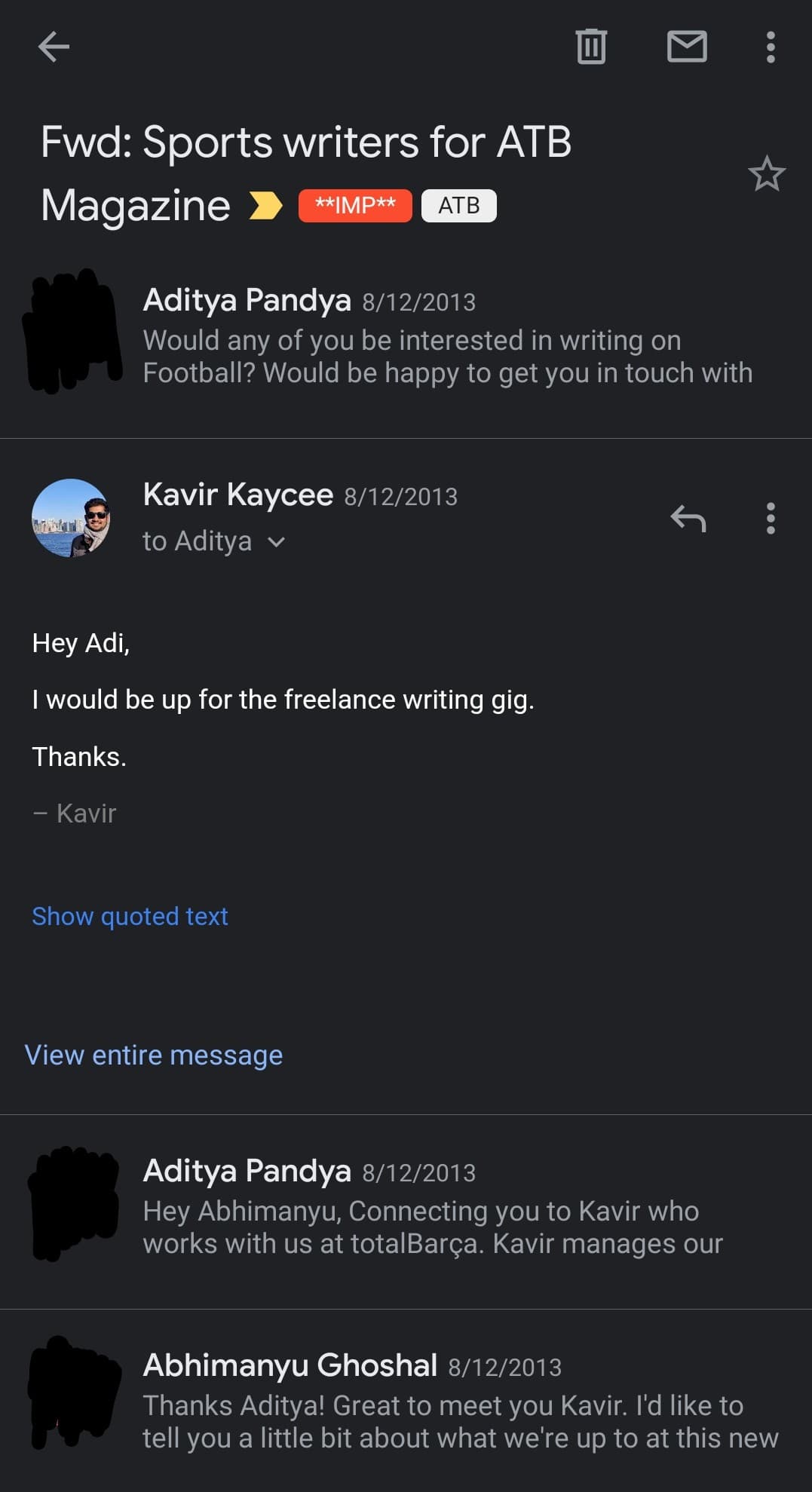Mark conversation as unread with envelope icon
Image resolution: width=812 pixels, height=1492 pixels.
tap(687, 47)
